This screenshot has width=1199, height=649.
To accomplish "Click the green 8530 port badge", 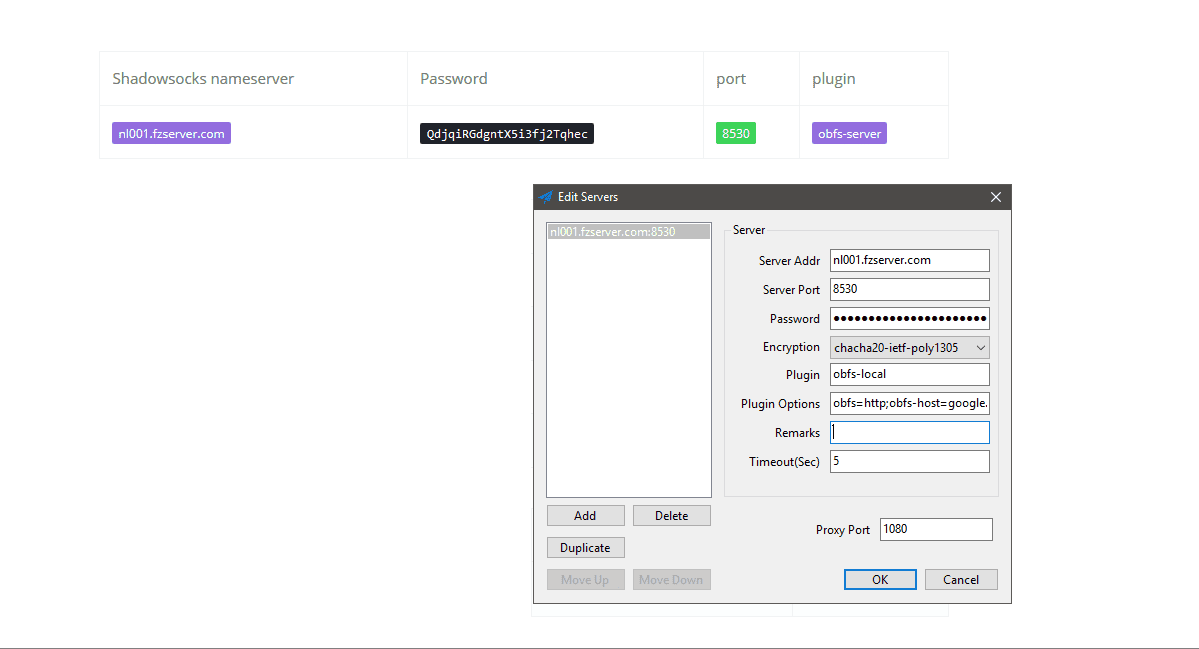I will pyautogui.click(x=735, y=133).
